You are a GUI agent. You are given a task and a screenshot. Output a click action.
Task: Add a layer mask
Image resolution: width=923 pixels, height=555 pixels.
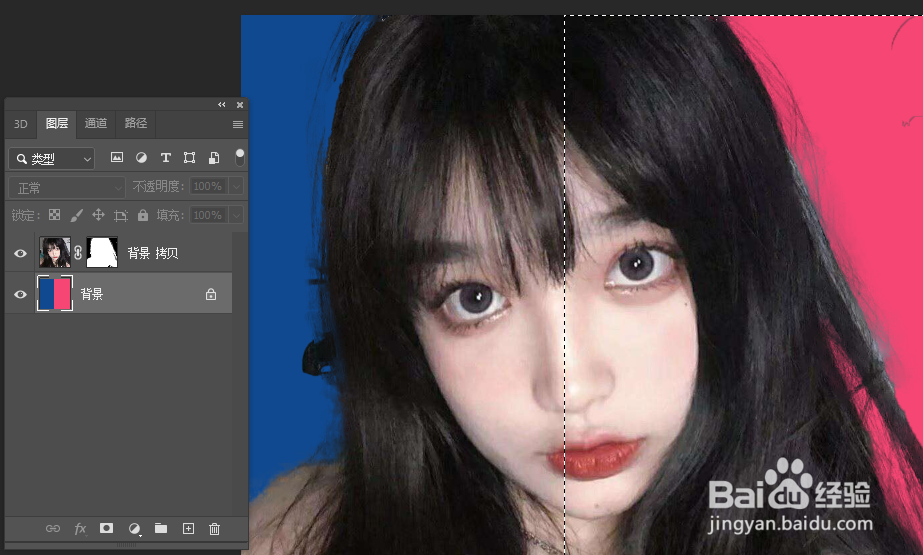click(107, 528)
